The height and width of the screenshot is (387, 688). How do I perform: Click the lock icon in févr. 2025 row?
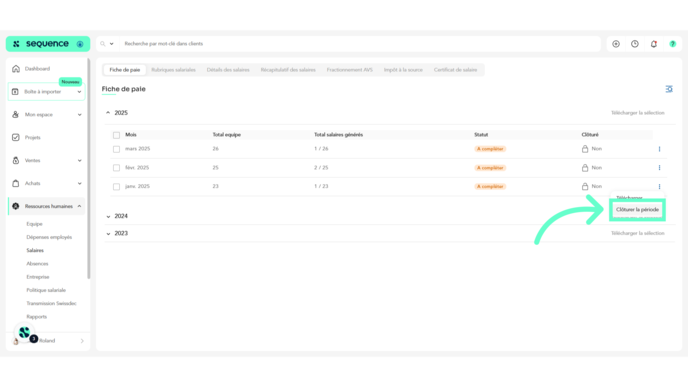pyautogui.click(x=585, y=168)
